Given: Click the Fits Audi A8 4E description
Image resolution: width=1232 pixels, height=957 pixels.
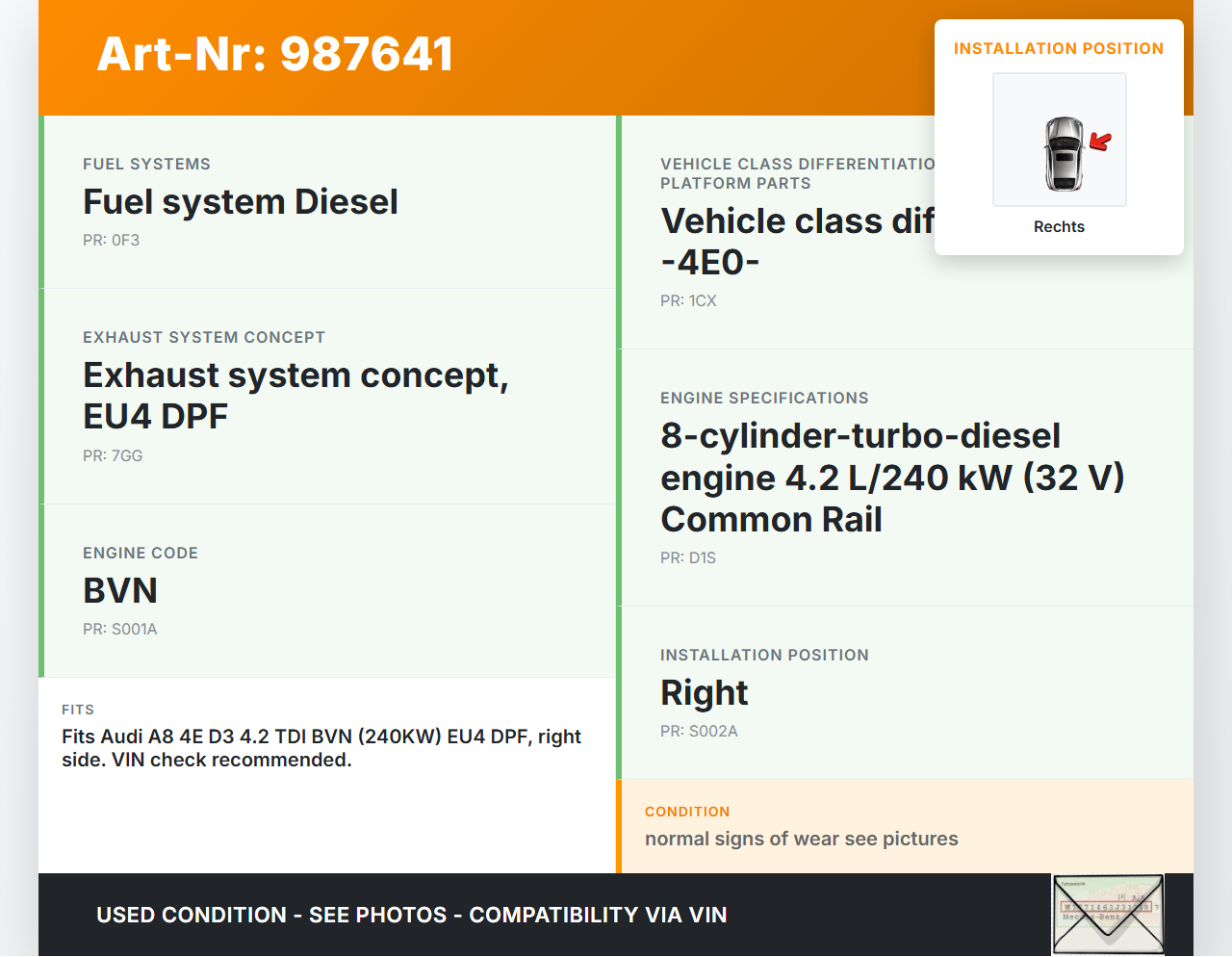Looking at the screenshot, I should 321,748.
